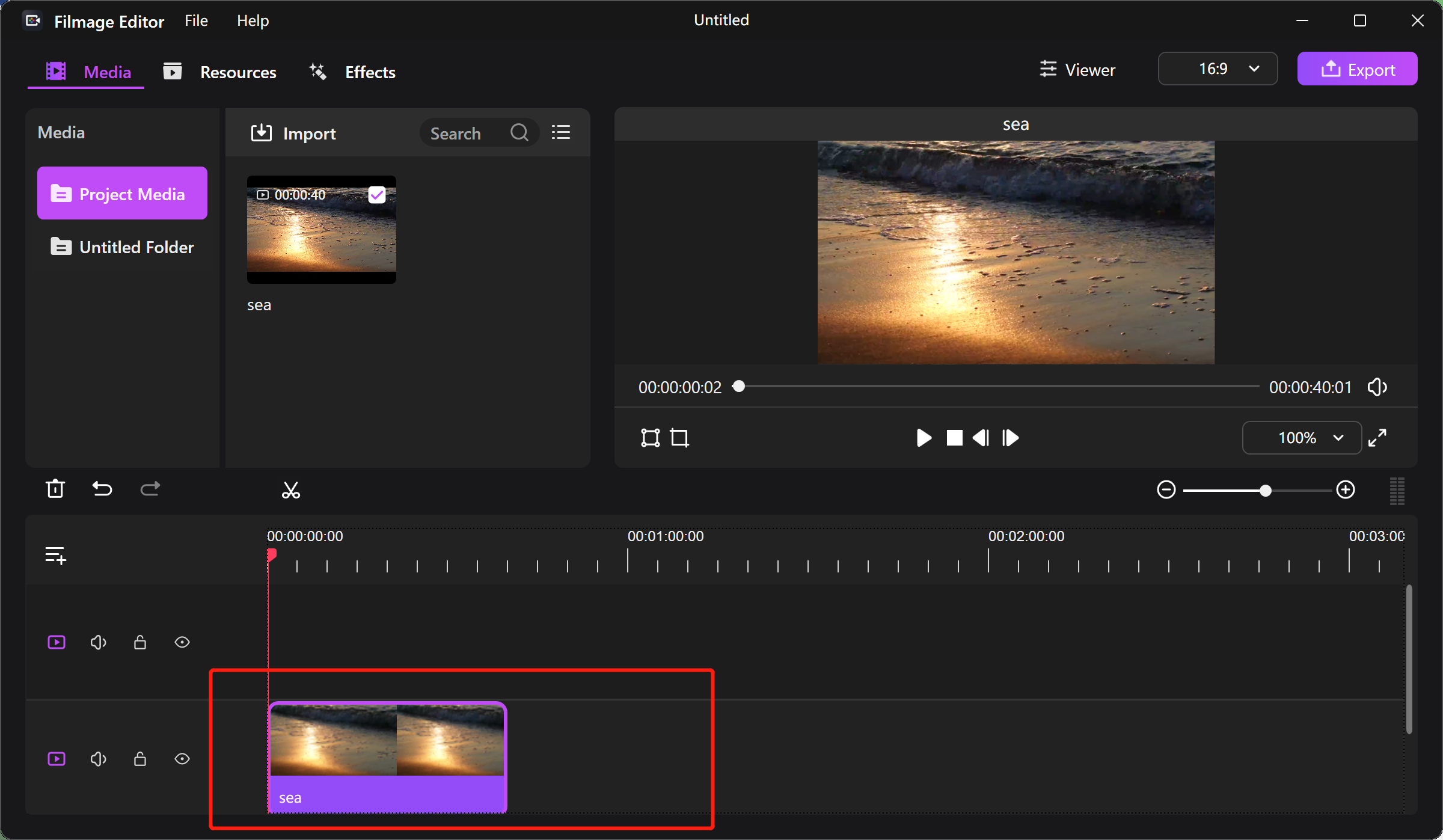Click the timeline vertical scrollbar
Screen dimensions: 1443x840
(x=1409, y=659)
